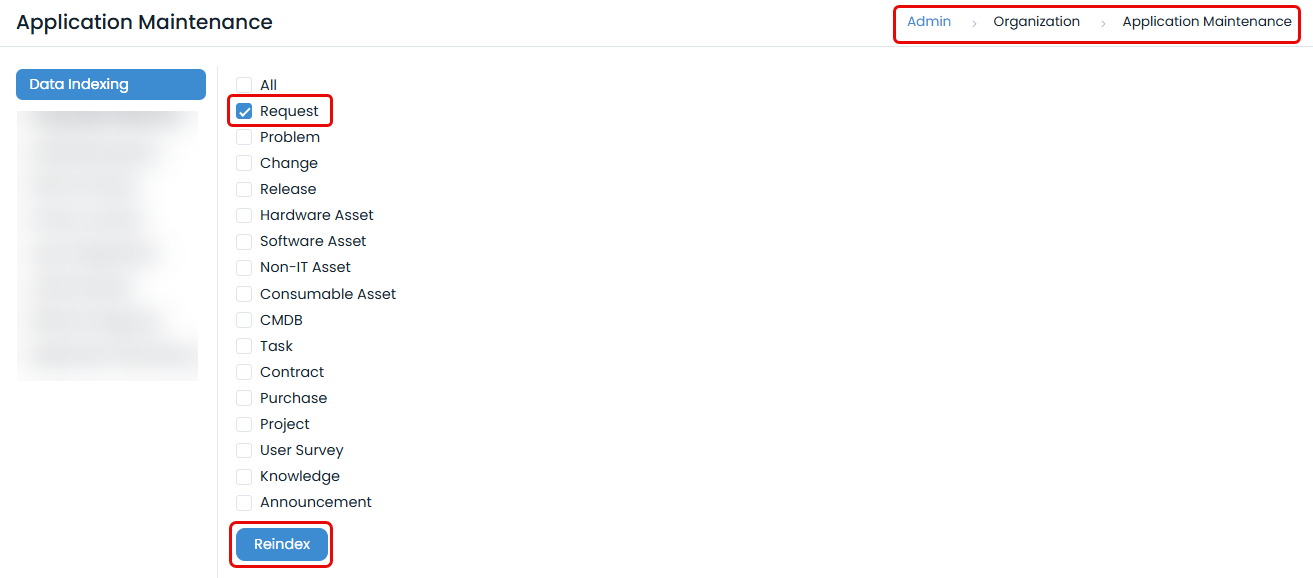Open the Data Indexing tab

pyautogui.click(x=111, y=84)
